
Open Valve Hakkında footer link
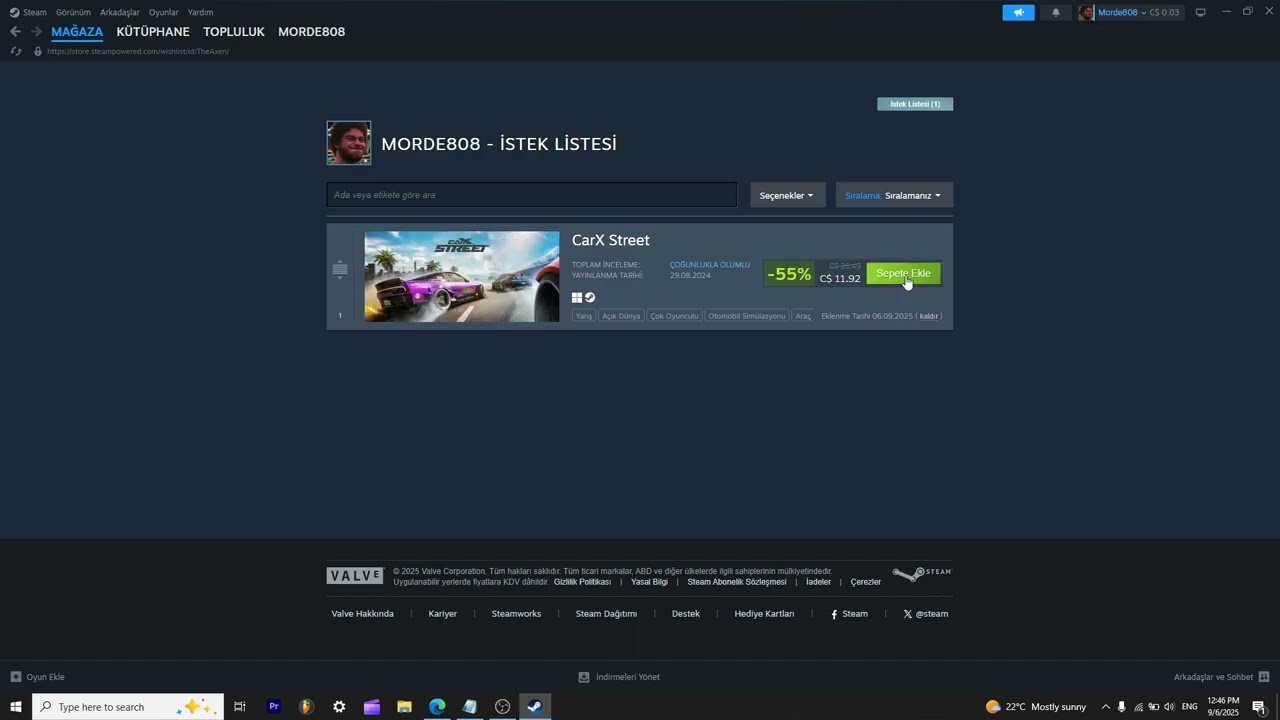[363, 614]
